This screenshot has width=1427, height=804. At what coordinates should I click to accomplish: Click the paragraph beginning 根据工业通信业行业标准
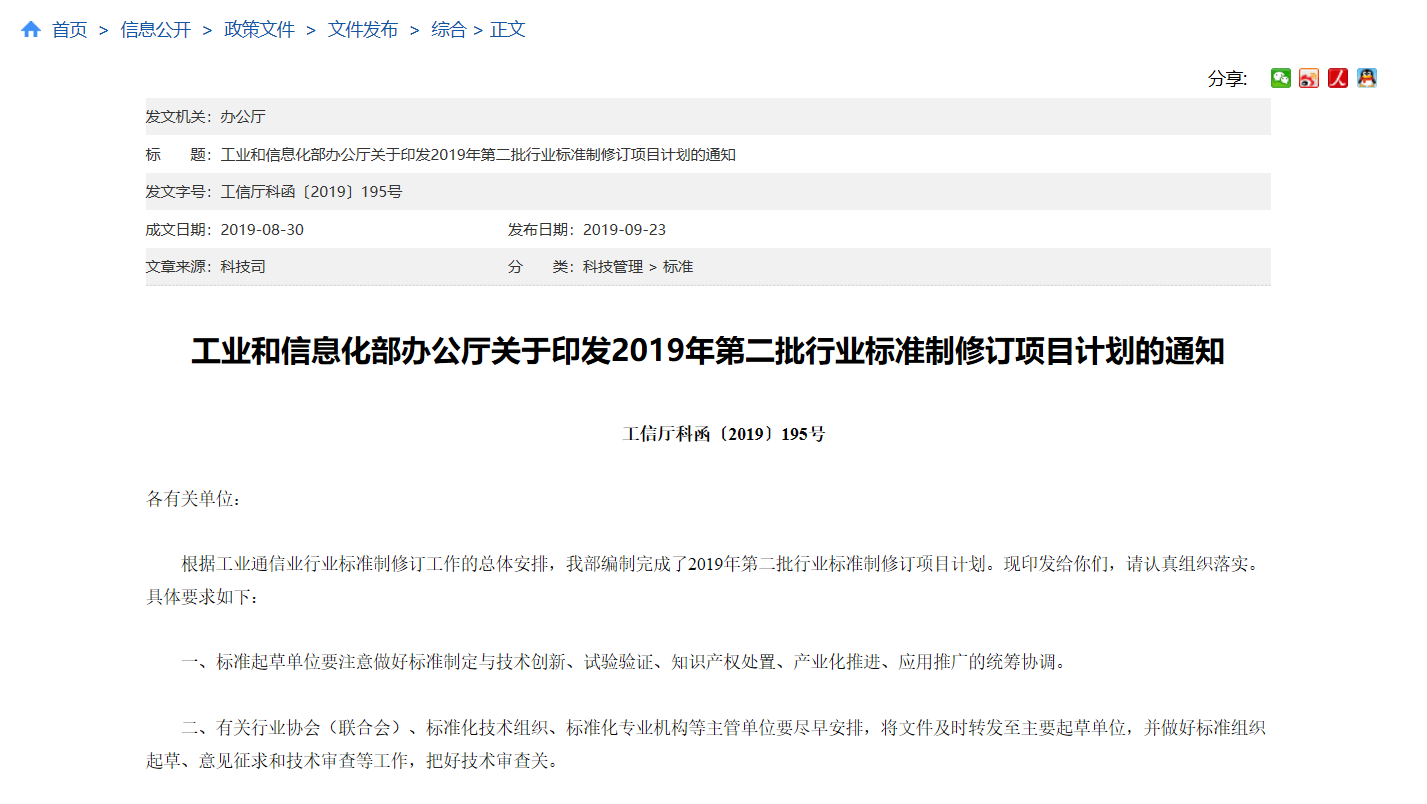708,580
